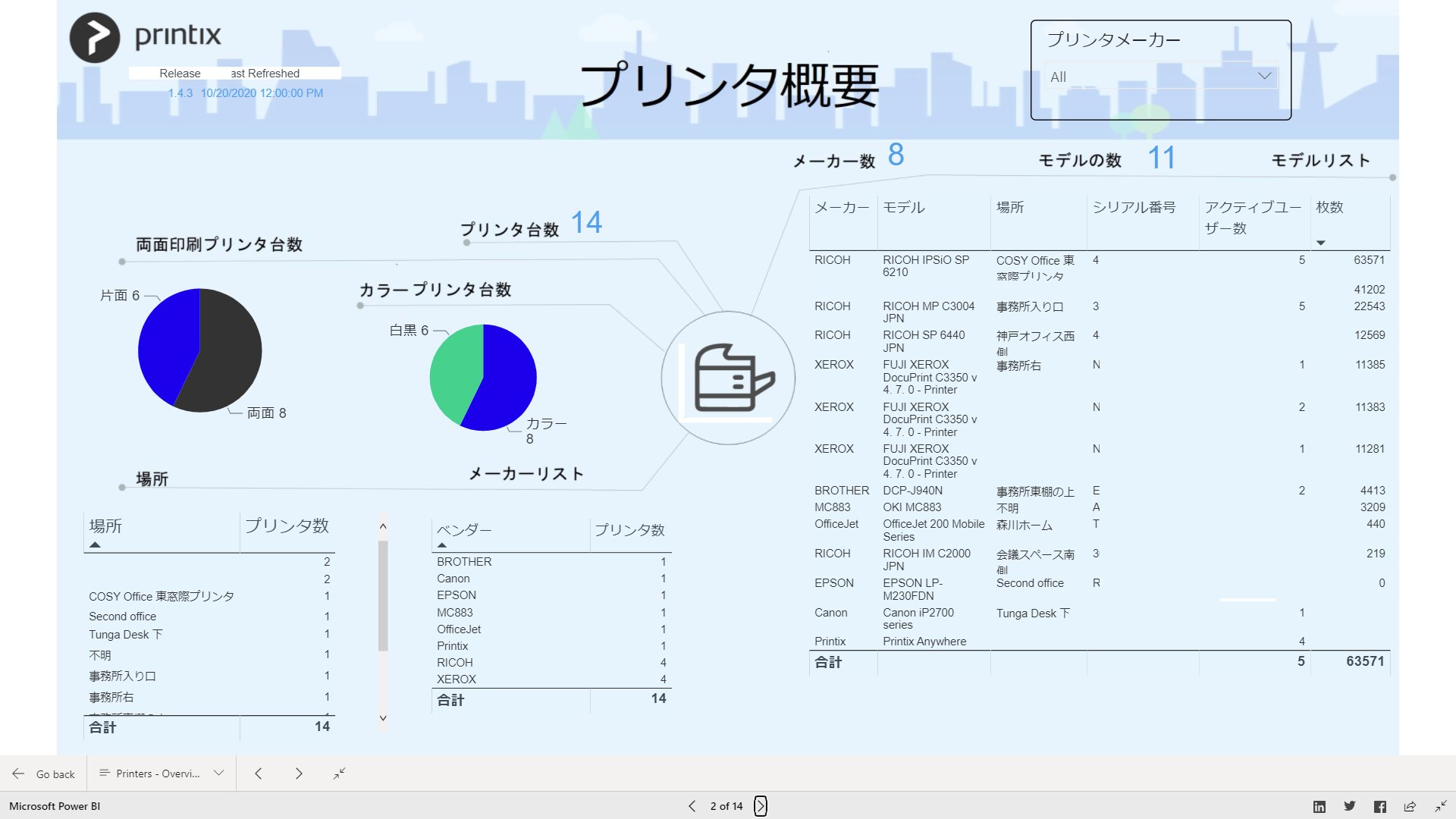Click the printer icon in the center circle
The height and width of the screenshot is (819, 1456).
(x=733, y=378)
